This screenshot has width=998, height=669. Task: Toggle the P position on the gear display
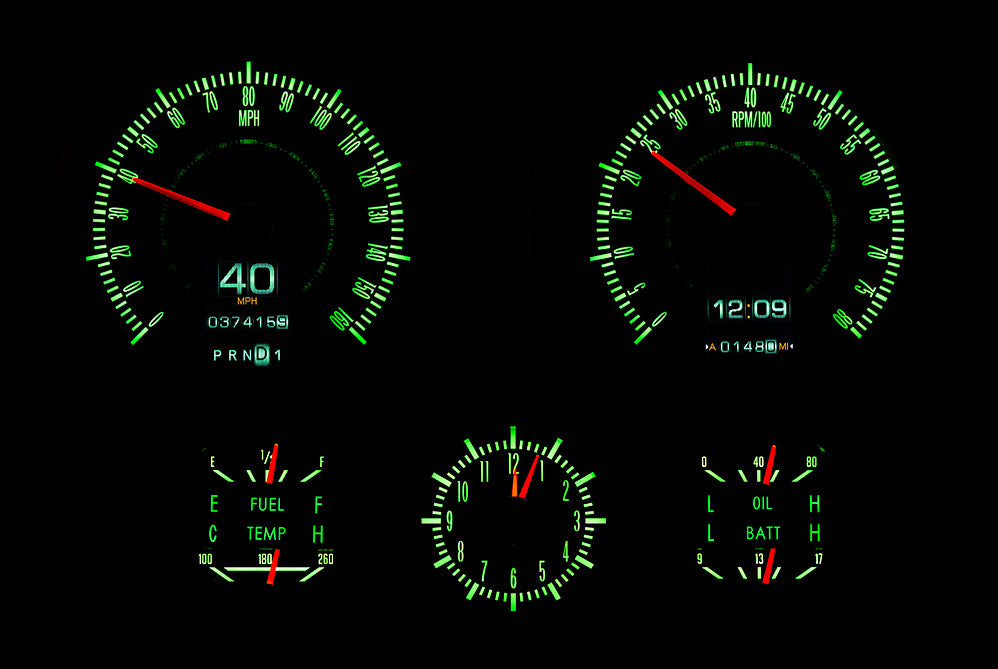(x=216, y=354)
